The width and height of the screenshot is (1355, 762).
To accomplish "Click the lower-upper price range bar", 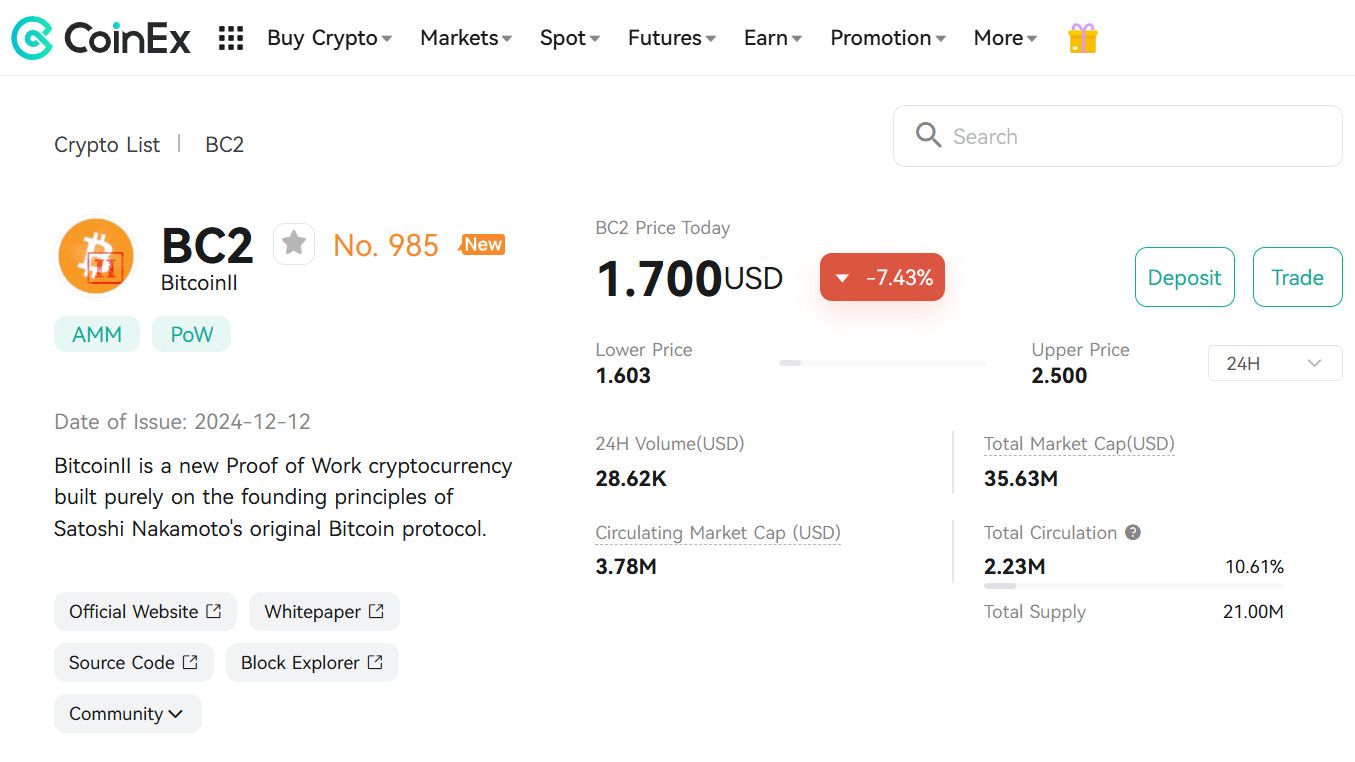I will click(x=882, y=363).
